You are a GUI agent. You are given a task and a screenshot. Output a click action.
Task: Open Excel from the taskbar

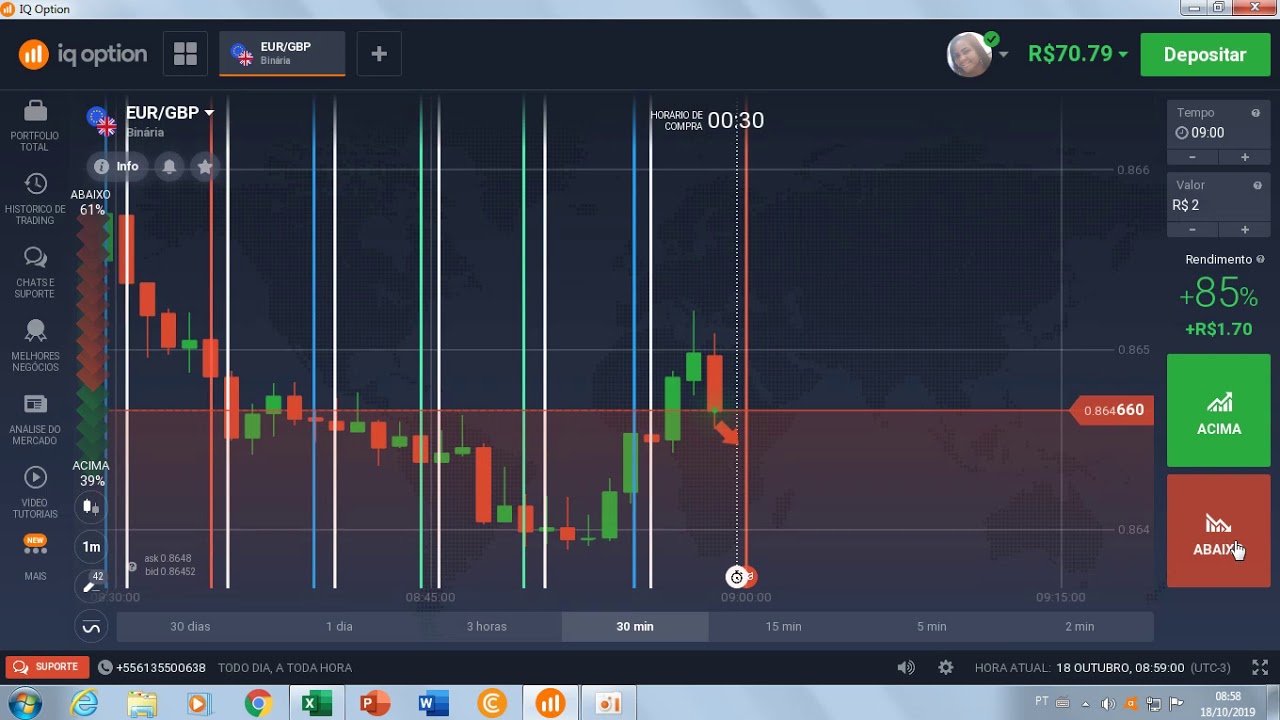tap(316, 704)
